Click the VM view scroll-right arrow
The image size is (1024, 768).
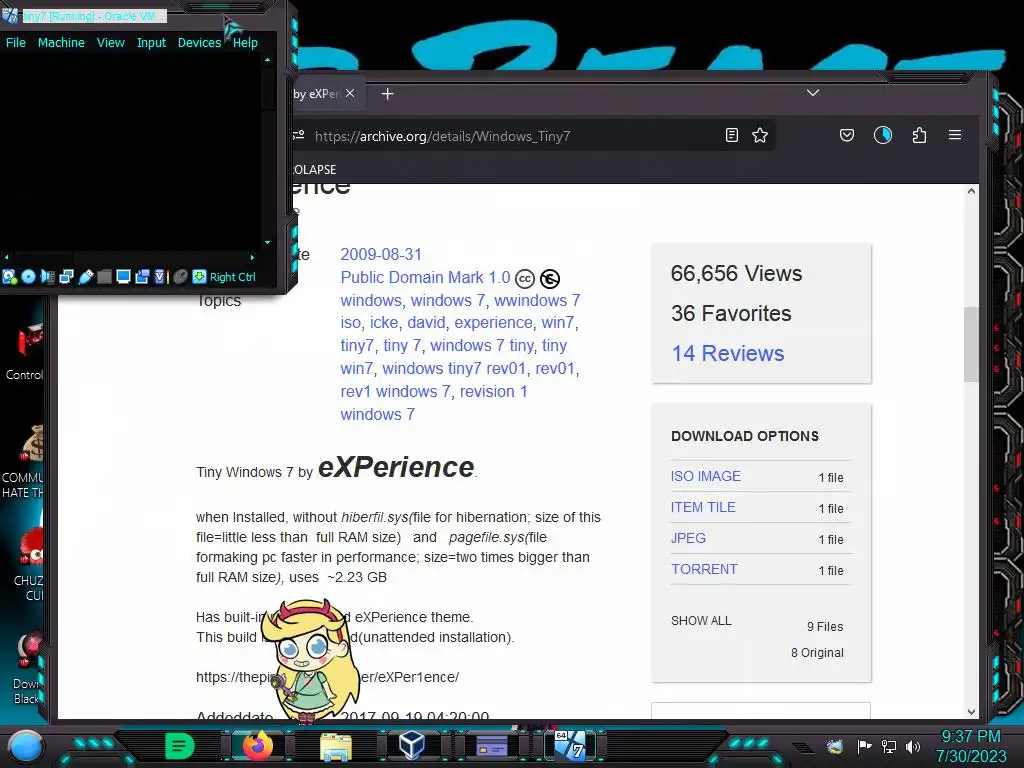point(252,257)
